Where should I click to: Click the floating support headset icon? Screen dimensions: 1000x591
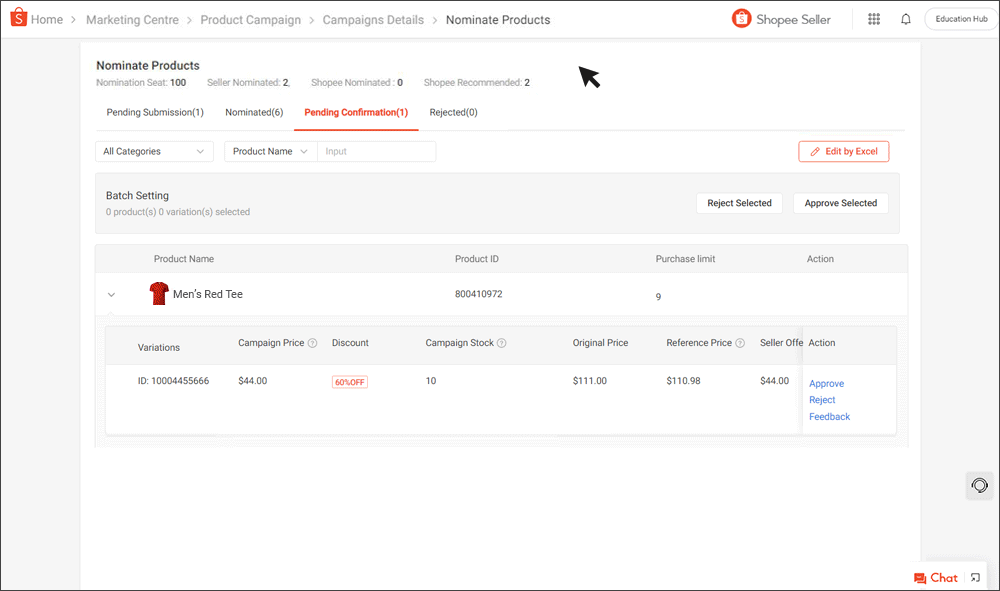(x=979, y=485)
